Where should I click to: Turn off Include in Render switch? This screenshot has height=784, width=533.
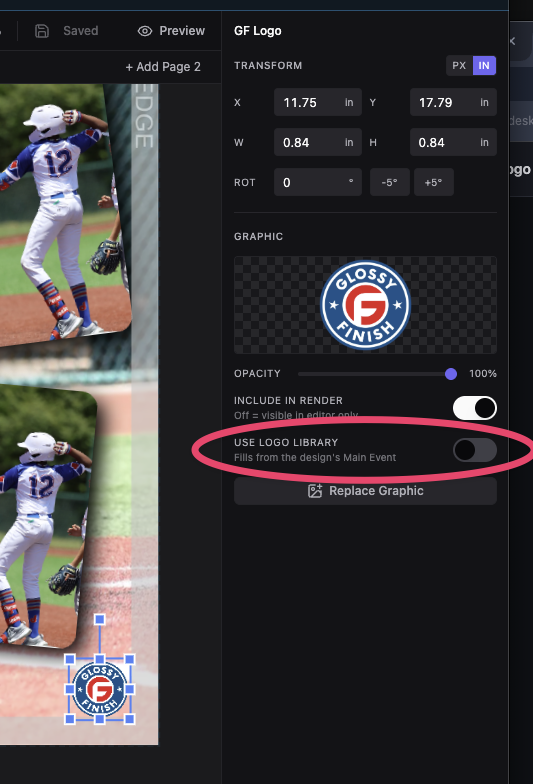(x=474, y=408)
